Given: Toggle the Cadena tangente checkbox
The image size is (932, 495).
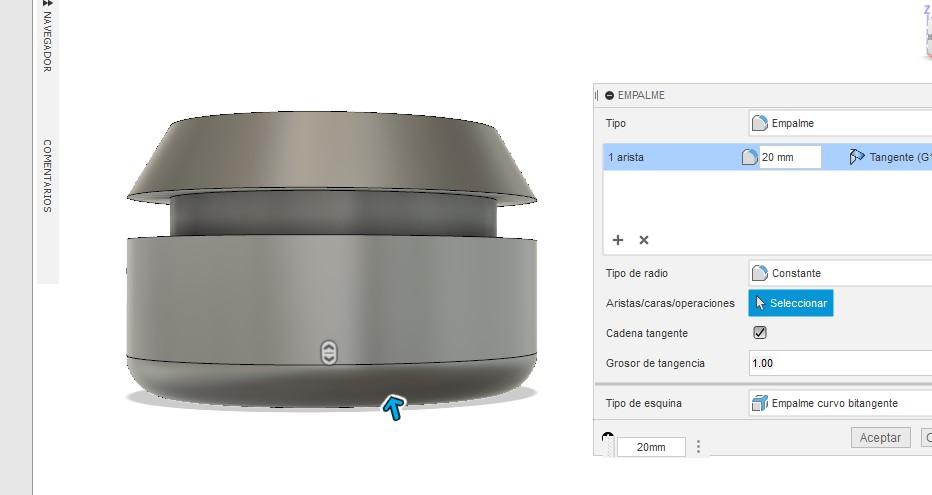Looking at the screenshot, I should tap(760, 333).
